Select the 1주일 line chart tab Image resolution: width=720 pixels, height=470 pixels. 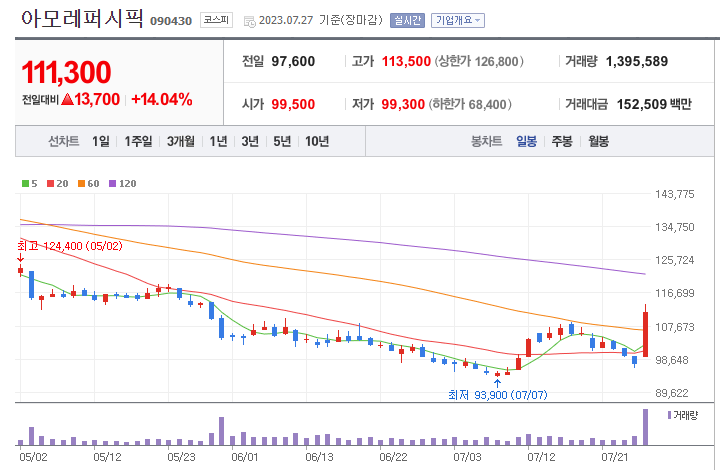click(x=138, y=141)
